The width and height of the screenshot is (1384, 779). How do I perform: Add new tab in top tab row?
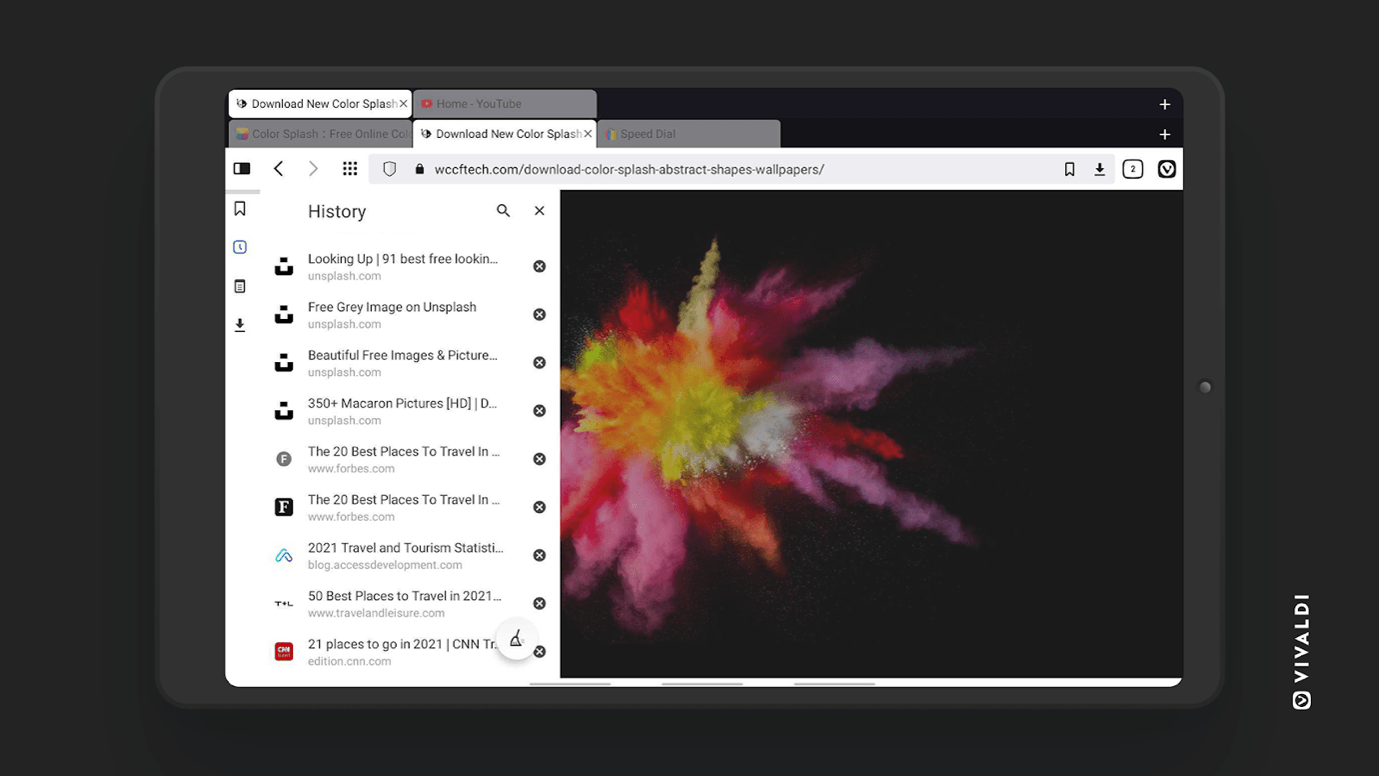[x=1164, y=104]
